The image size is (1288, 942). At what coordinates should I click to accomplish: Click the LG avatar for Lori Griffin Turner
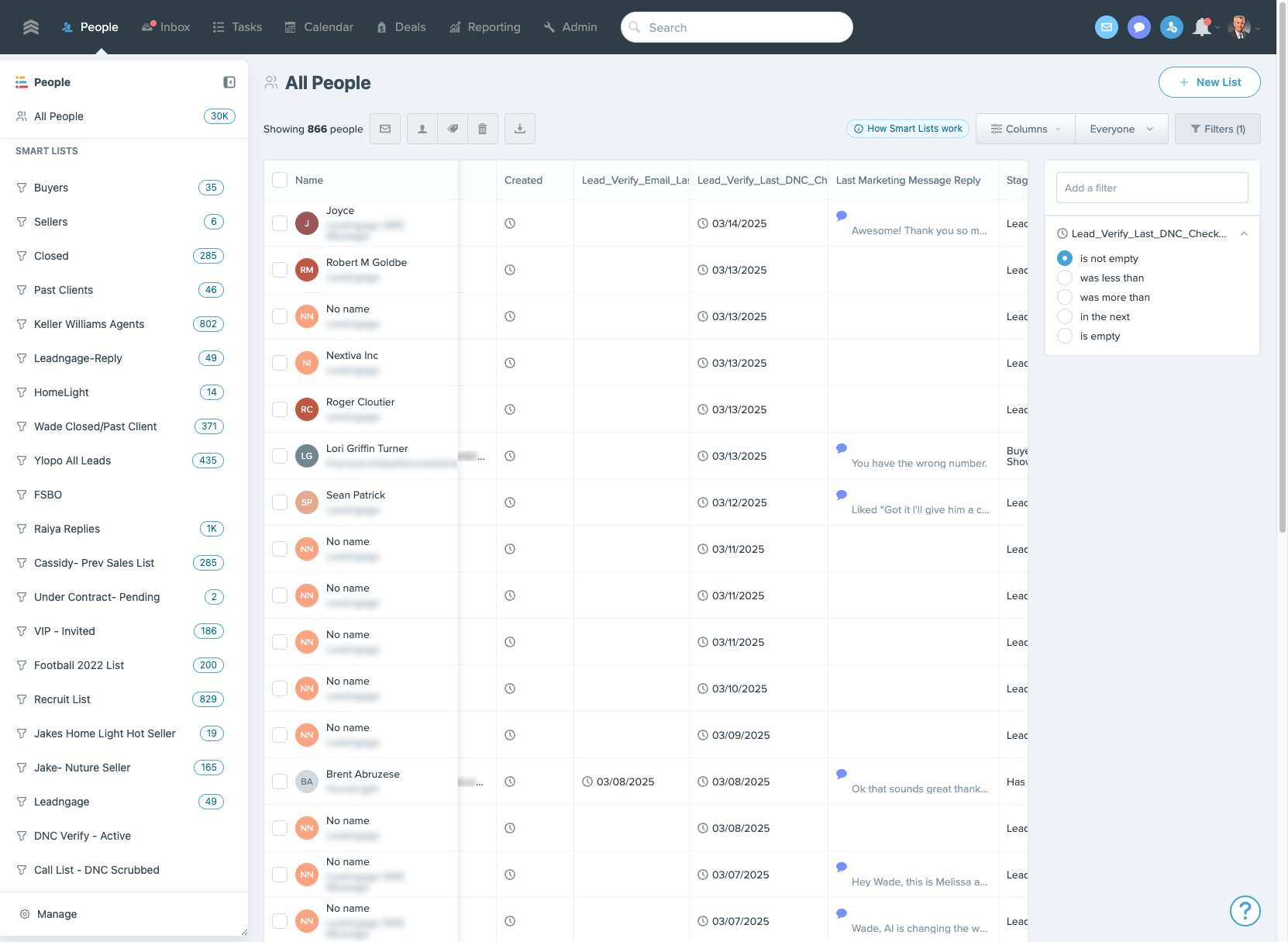click(307, 456)
